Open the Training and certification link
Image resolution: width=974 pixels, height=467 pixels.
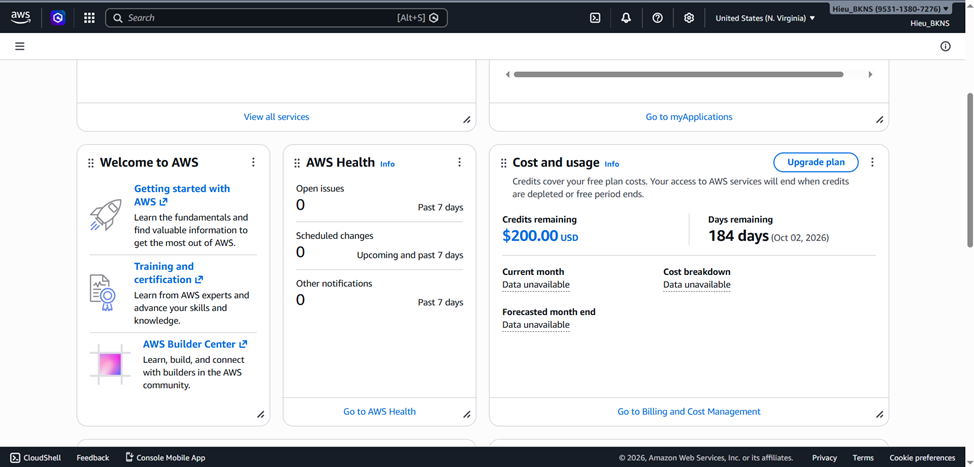(x=168, y=273)
